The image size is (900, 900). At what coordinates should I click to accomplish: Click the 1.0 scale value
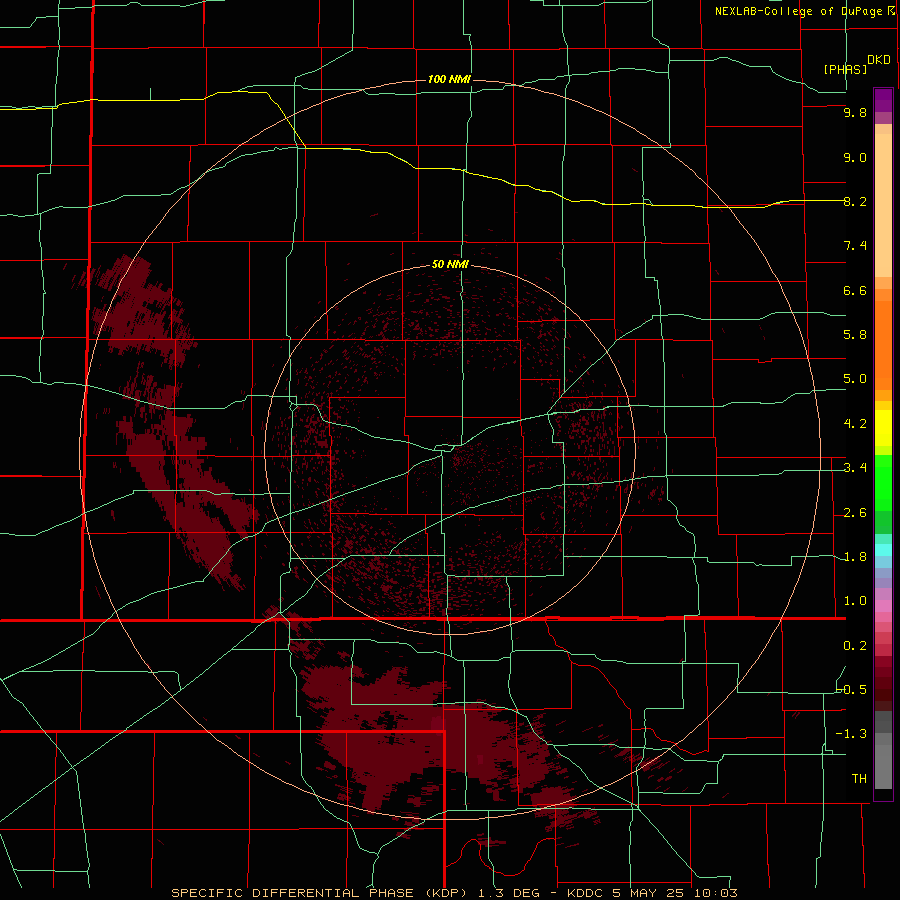[855, 601]
